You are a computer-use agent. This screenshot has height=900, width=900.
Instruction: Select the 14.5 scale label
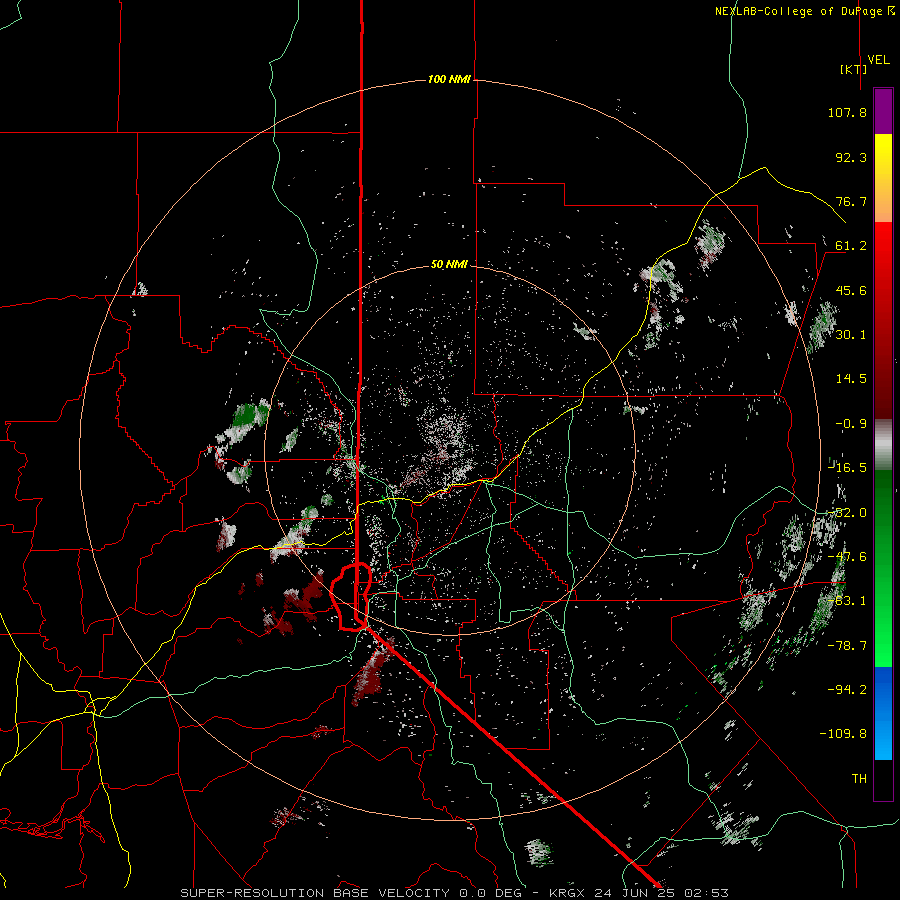click(851, 379)
